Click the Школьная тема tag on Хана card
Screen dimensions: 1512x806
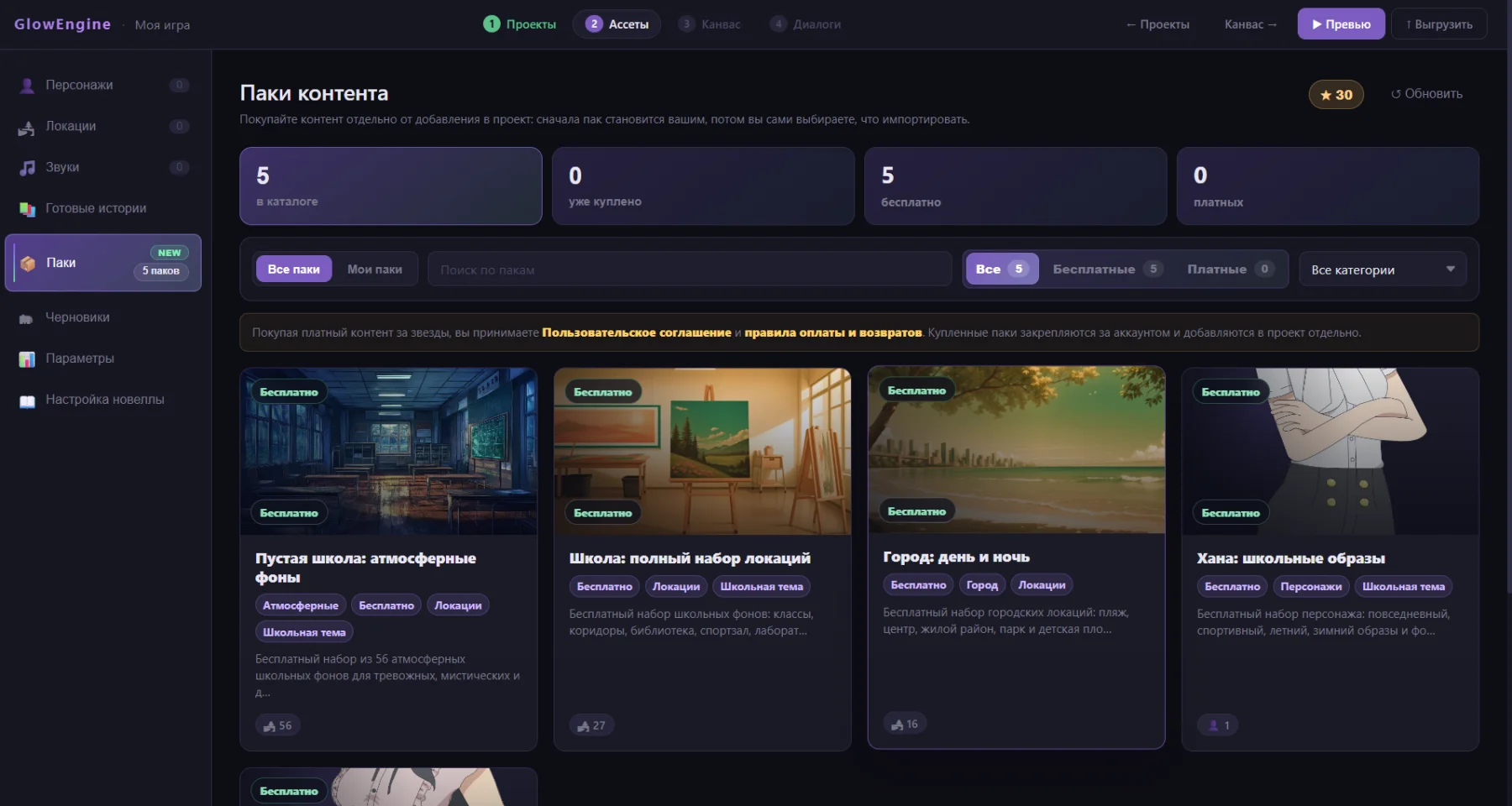pos(1404,587)
